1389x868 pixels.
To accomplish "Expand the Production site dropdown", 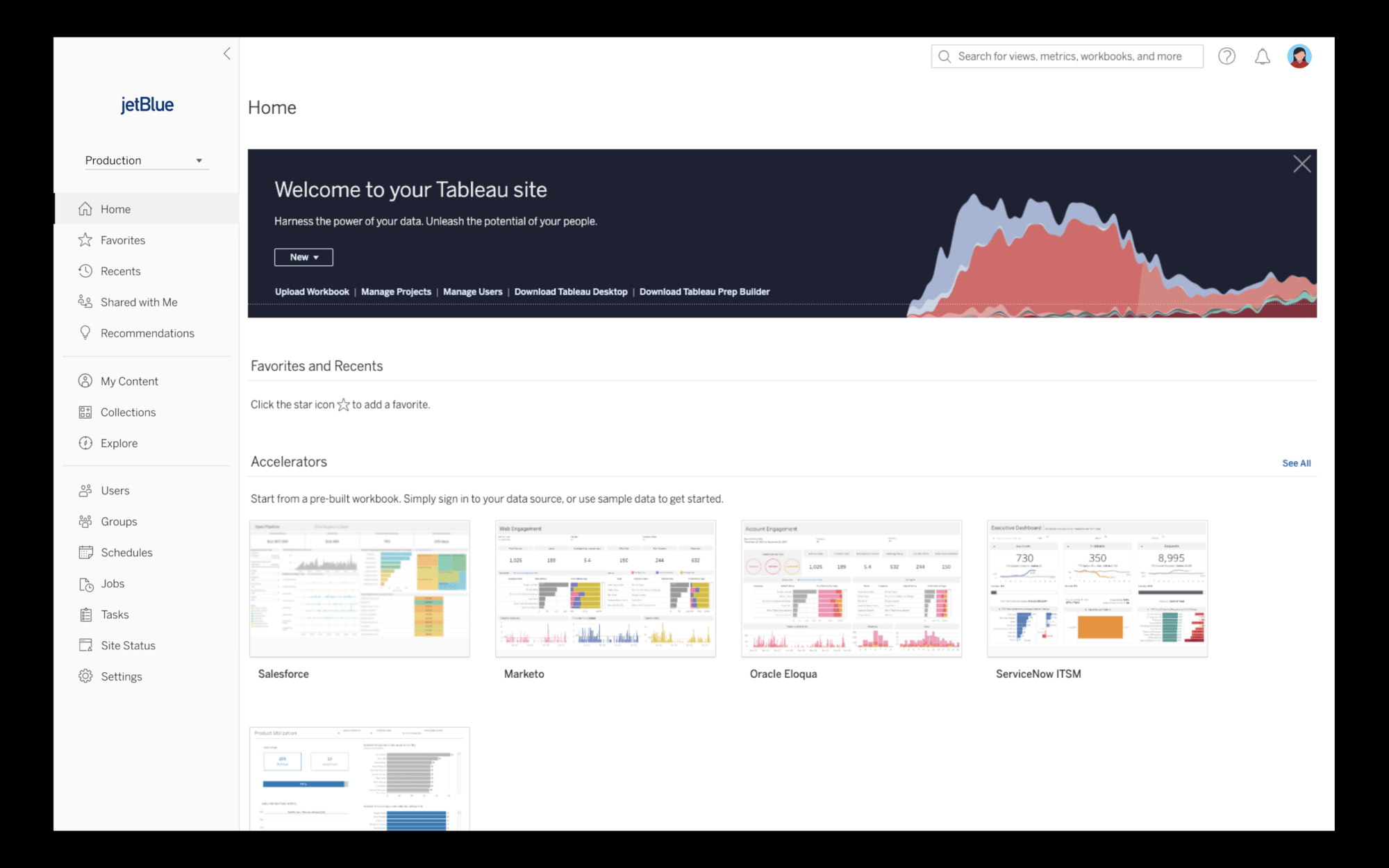I will (x=144, y=159).
